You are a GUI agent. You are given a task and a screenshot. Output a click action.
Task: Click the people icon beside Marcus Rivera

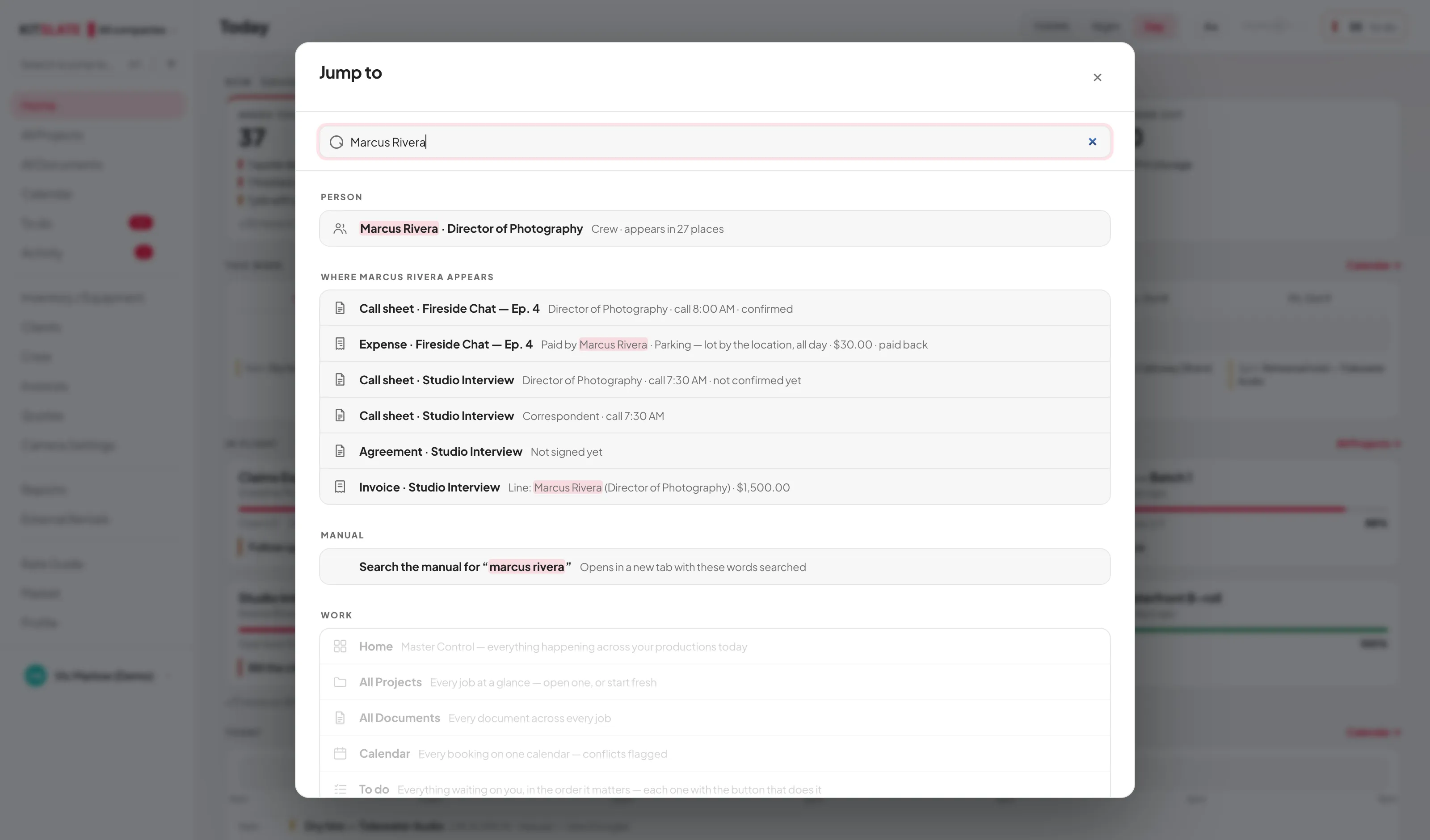[340, 229]
